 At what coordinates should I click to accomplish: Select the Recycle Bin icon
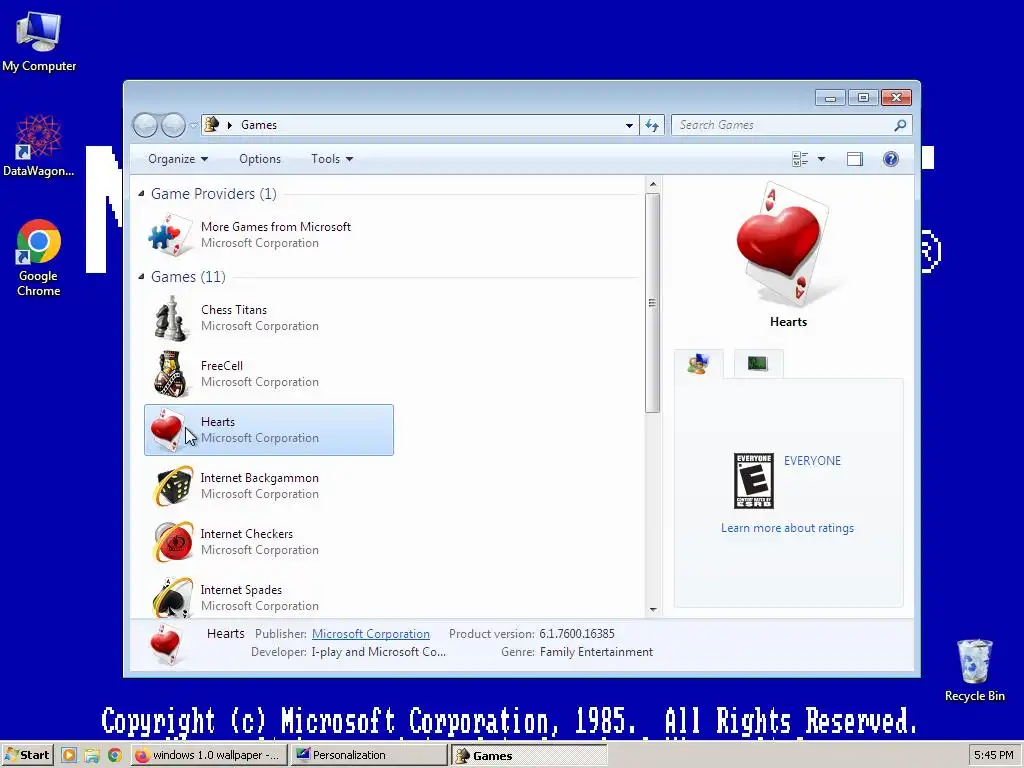coord(974,669)
